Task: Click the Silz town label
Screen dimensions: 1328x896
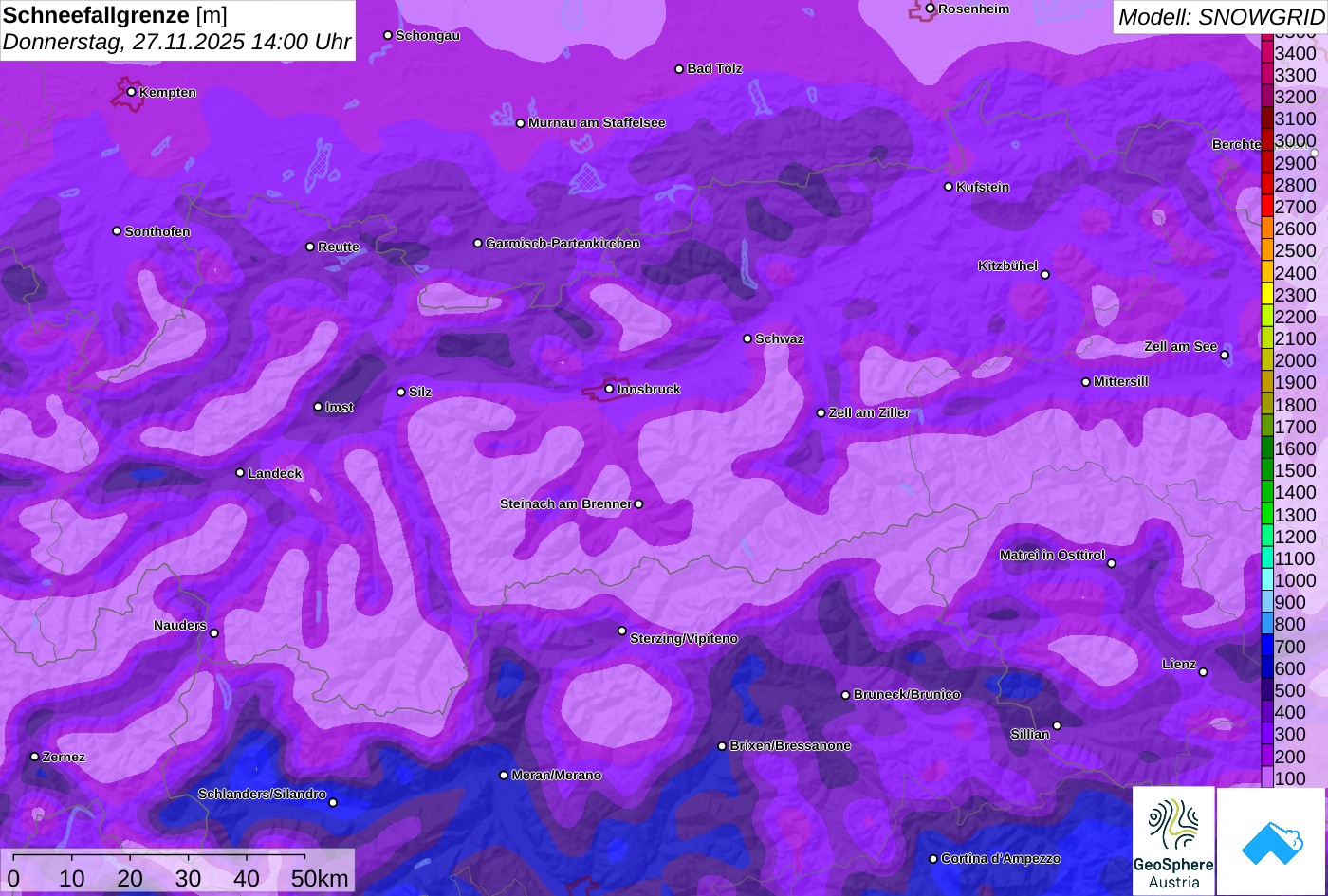Action: (x=420, y=393)
